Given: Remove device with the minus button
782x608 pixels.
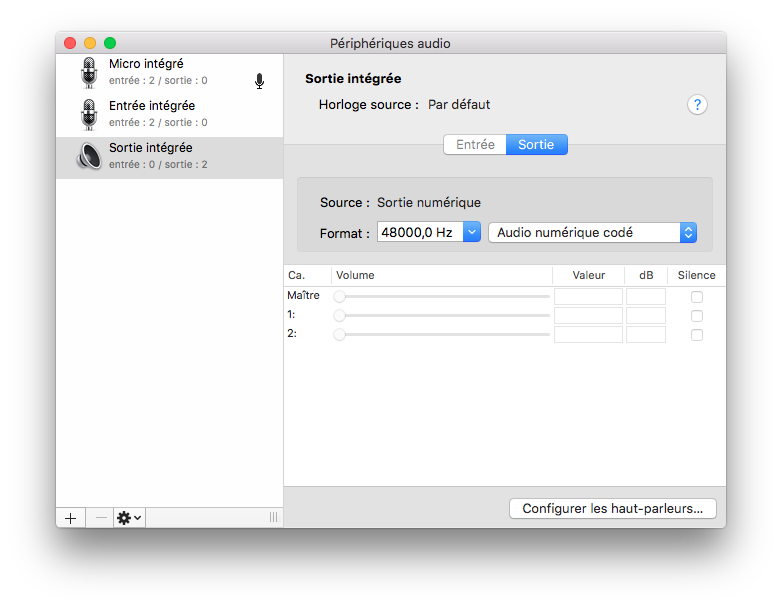Looking at the screenshot, I should pyautogui.click(x=101, y=518).
